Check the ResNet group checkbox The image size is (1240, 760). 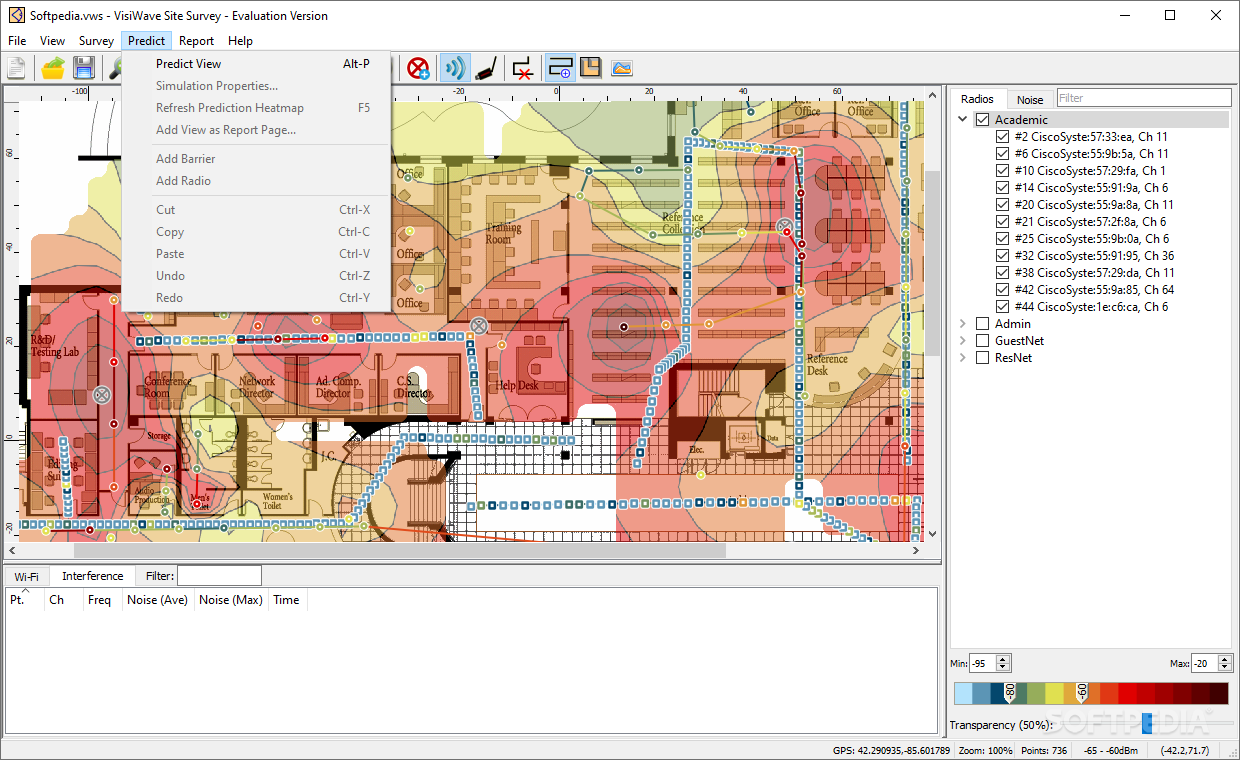[x=982, y=358]
